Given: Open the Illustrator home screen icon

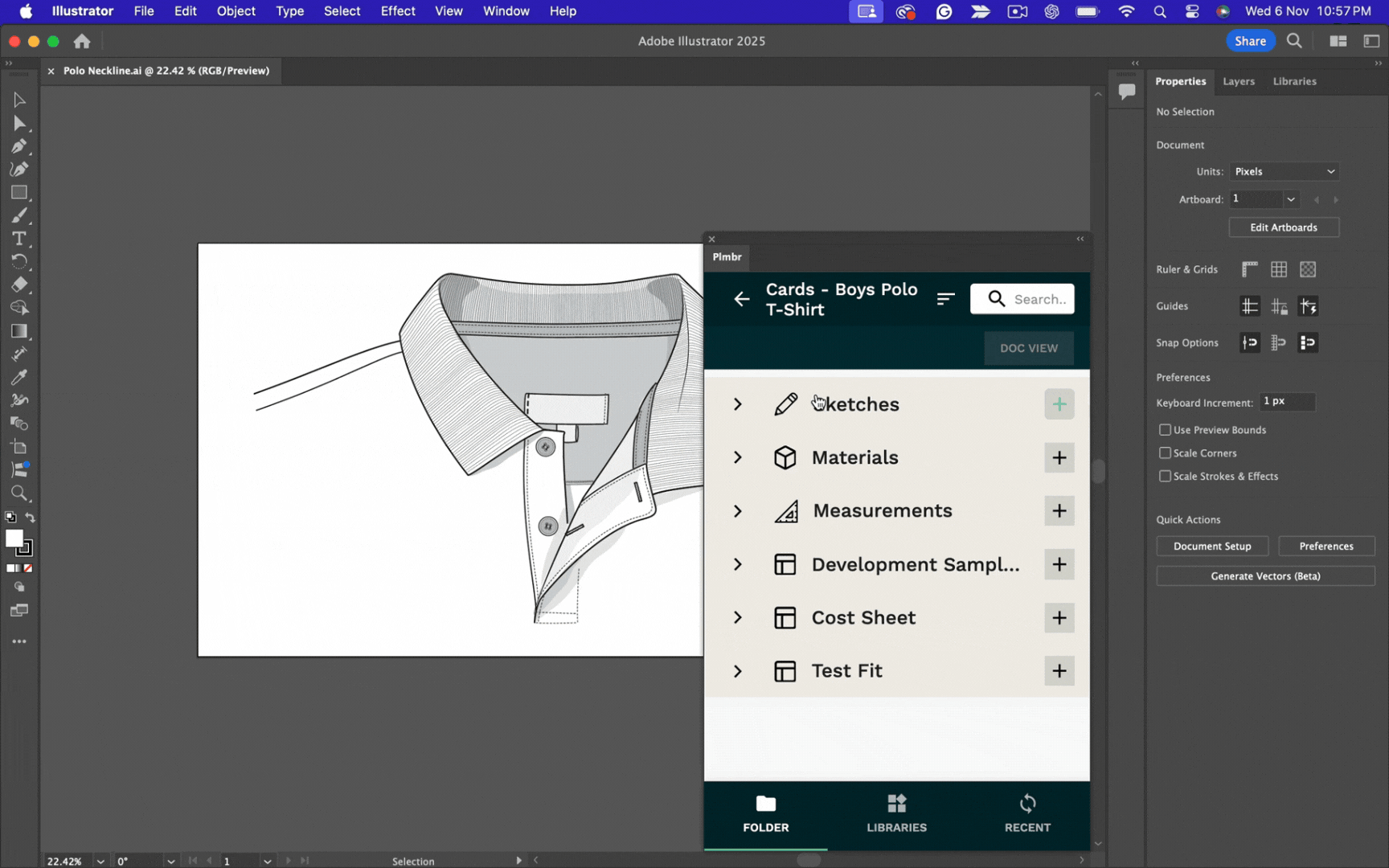Looking at the screenshot, I should 82,41.
